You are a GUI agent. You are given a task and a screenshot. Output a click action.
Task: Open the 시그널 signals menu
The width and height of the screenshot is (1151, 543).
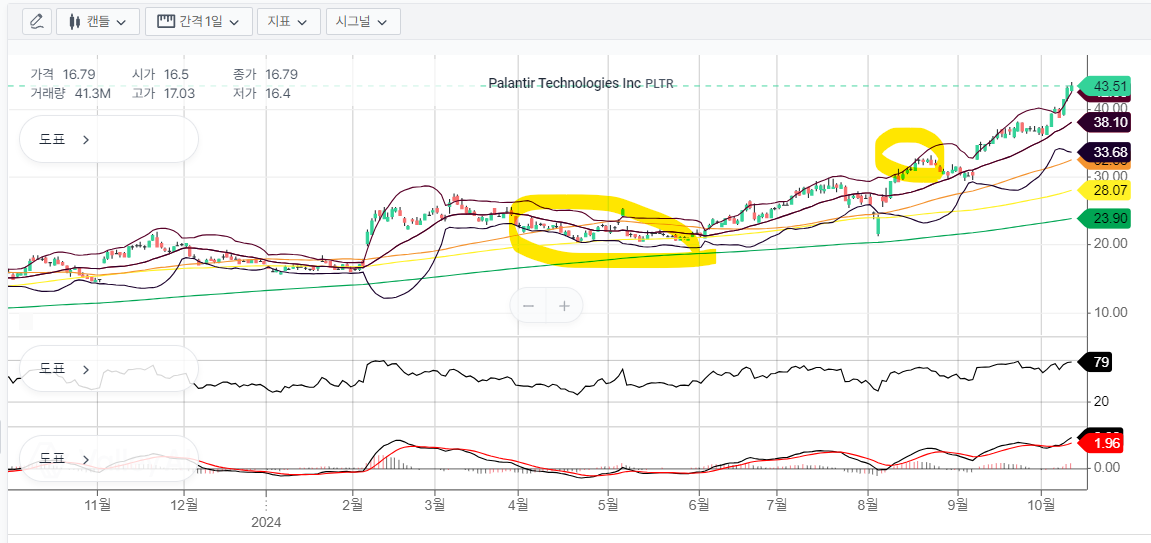pos(360,21)
